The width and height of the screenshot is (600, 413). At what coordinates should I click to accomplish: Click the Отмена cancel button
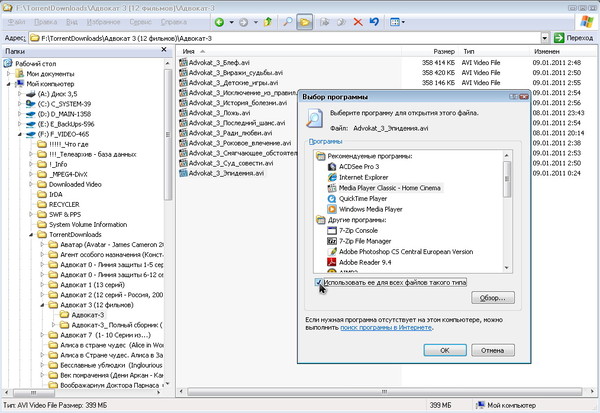tap(492, 350)
